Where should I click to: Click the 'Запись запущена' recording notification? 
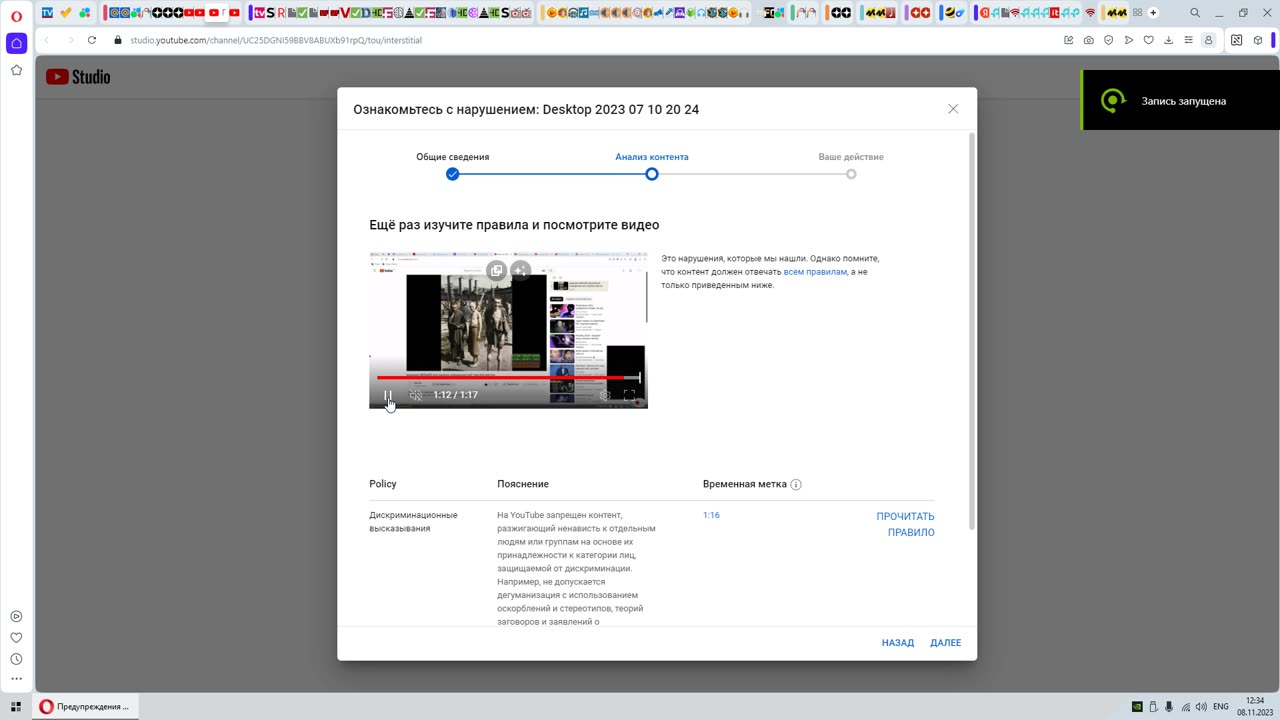pos(1180,100)
